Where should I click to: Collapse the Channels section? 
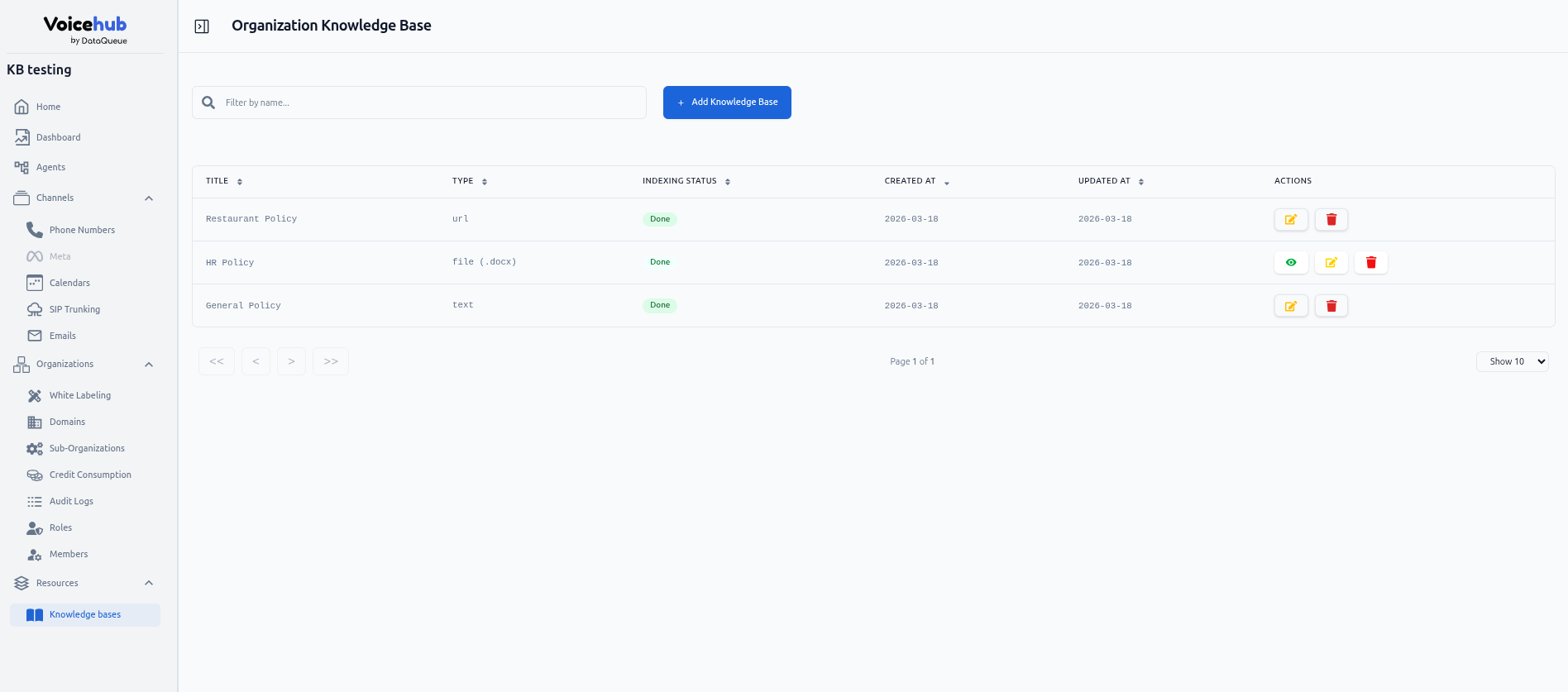point(149,198)
